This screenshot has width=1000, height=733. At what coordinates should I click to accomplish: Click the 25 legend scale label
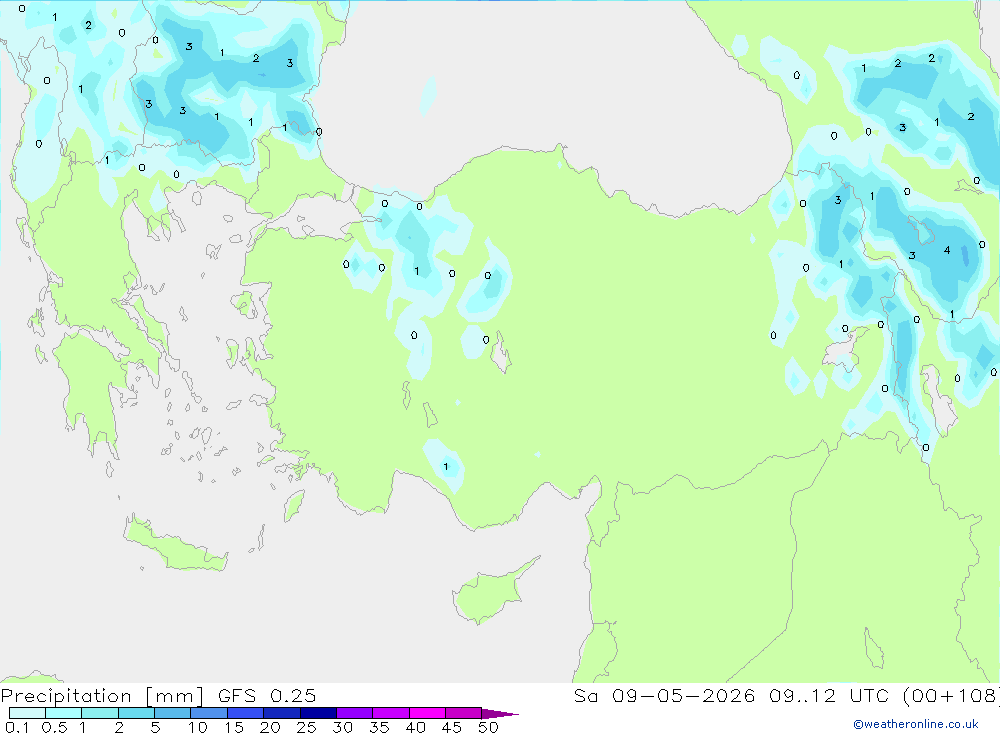(x=306, y=727)
